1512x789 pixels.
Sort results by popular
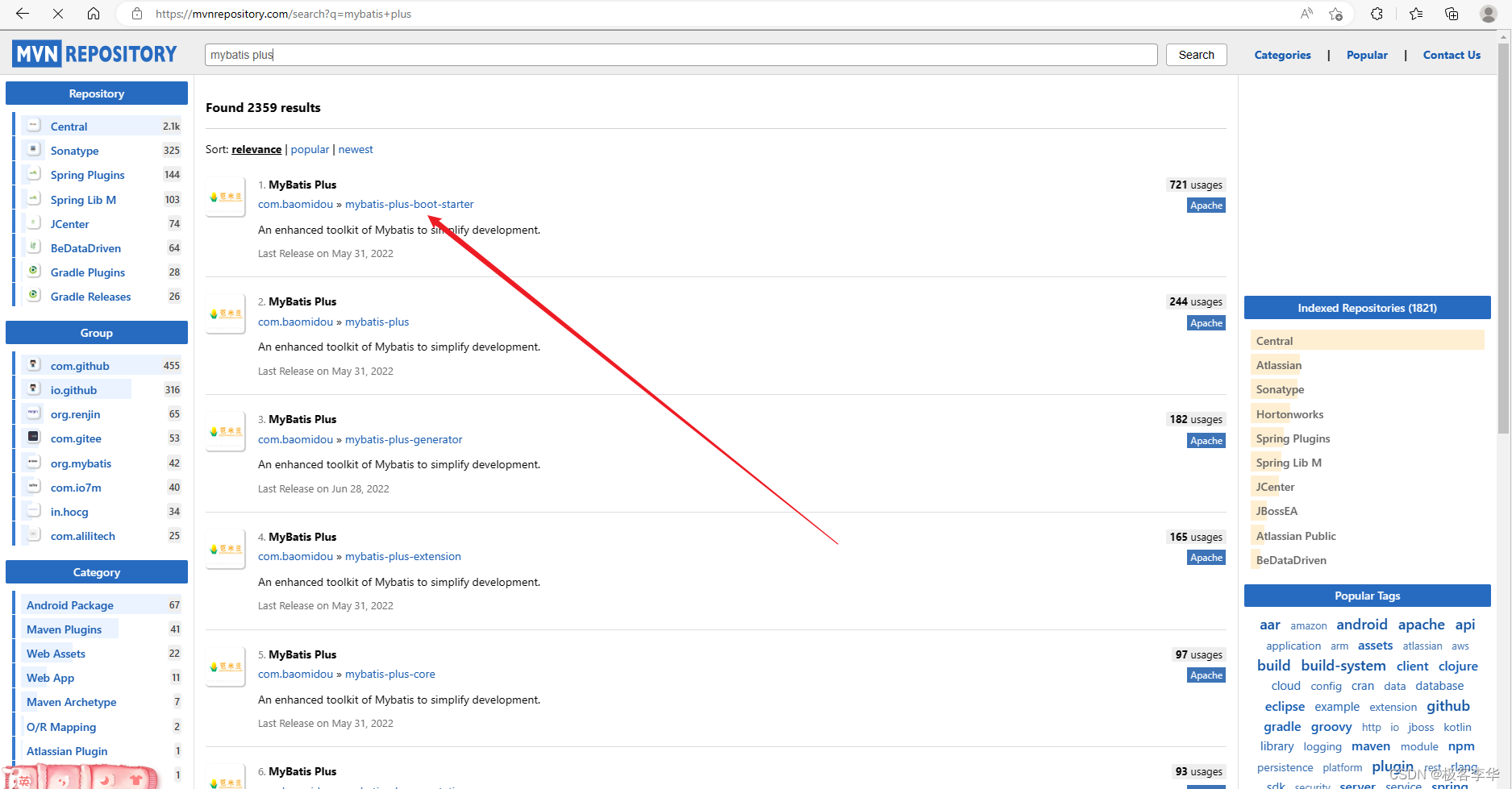[x=310, y=149]
